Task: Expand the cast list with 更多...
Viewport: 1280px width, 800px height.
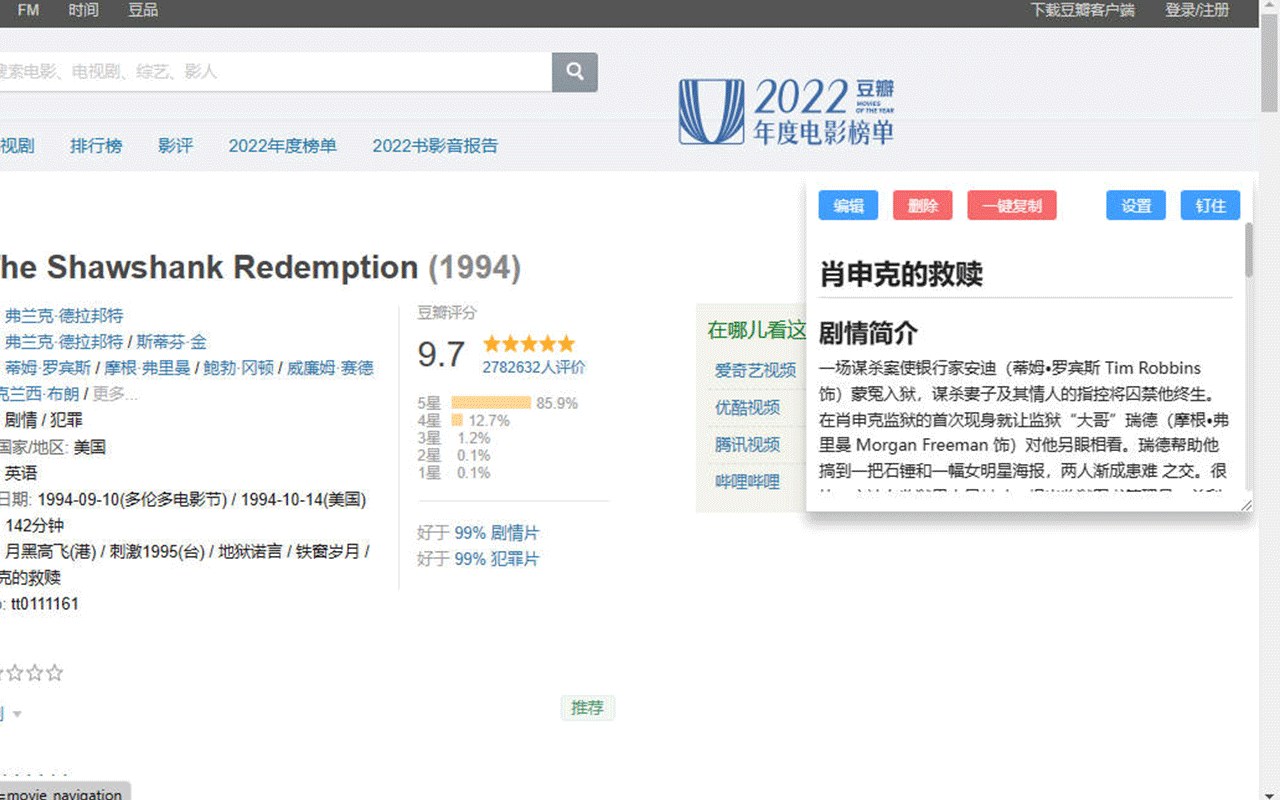Action: [x=115, y=394]
